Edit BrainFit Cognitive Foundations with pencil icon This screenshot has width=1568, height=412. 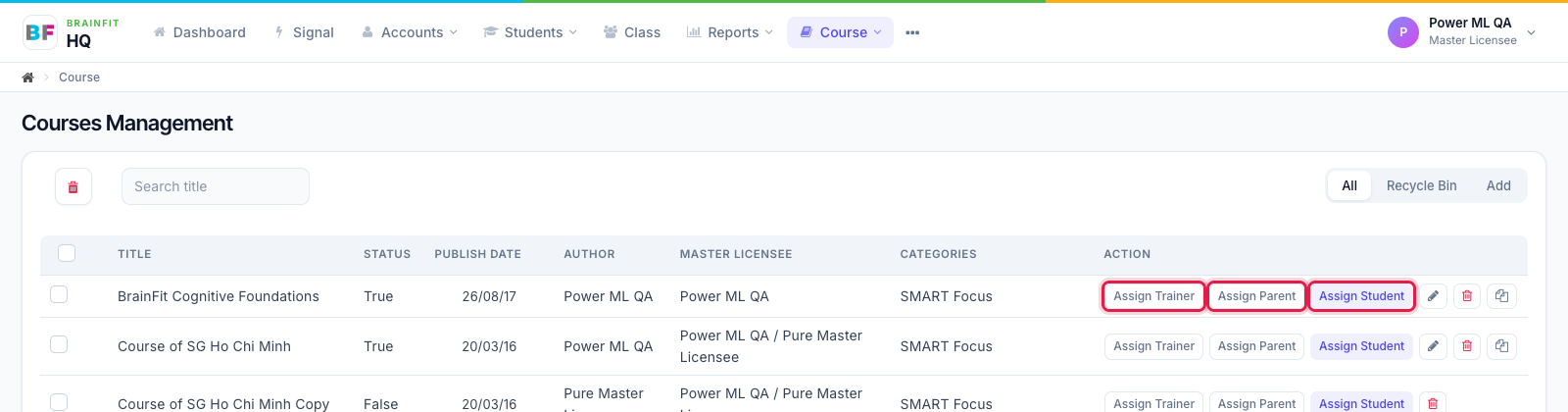tap(1433, 296)
